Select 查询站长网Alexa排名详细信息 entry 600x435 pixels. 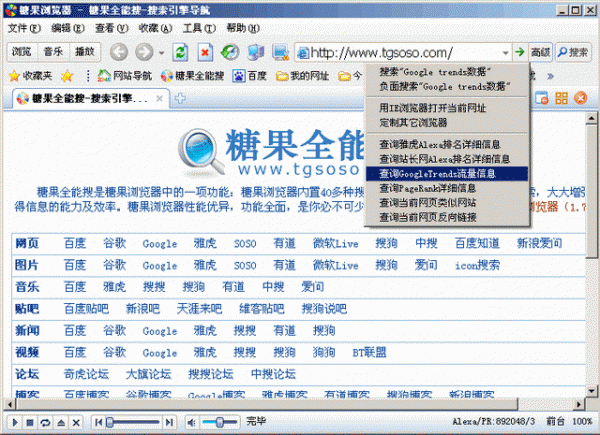tap(445, 159)
